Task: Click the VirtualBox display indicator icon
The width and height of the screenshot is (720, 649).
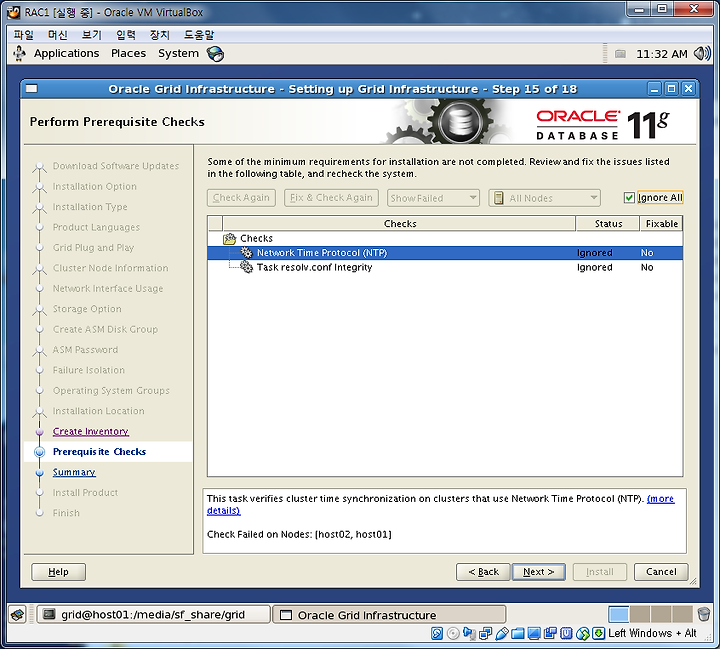Action: (534, 634)
